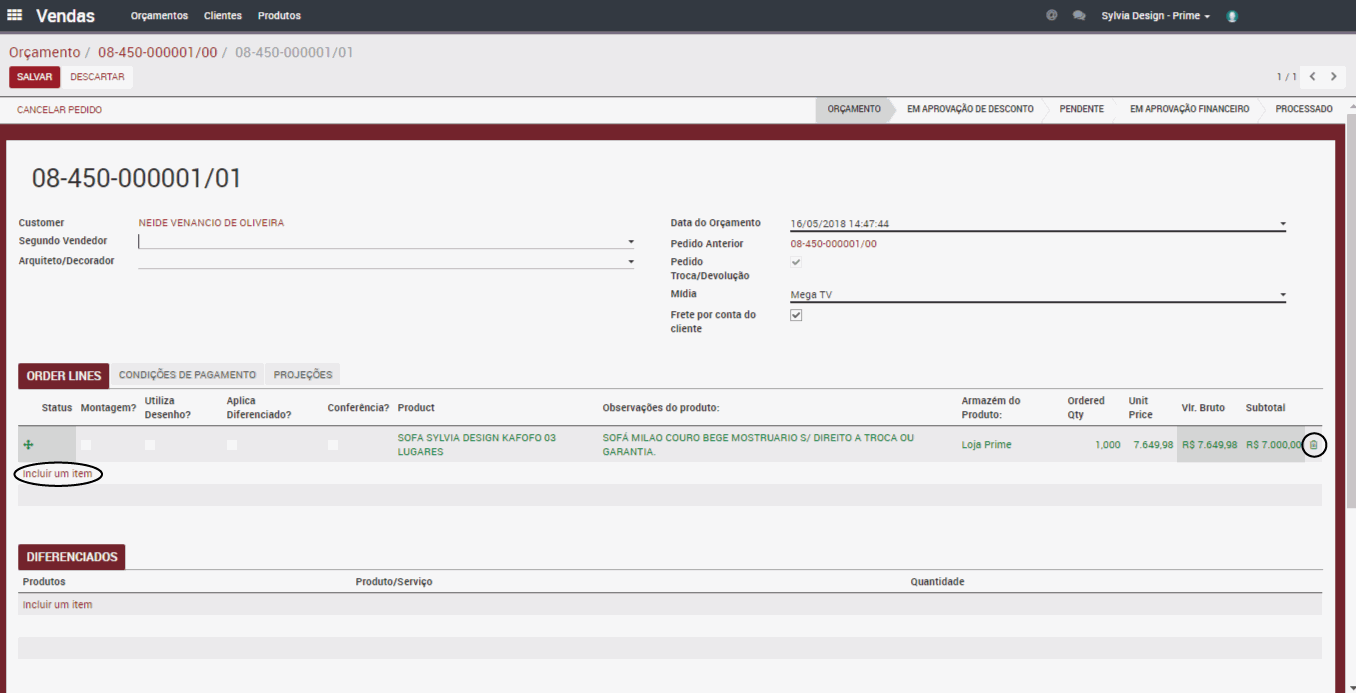The height and width of the screenshot is (693, 1356).
Task: Open Pedido Anterior link 08-450-000001/00
Action: pos(833,244)
